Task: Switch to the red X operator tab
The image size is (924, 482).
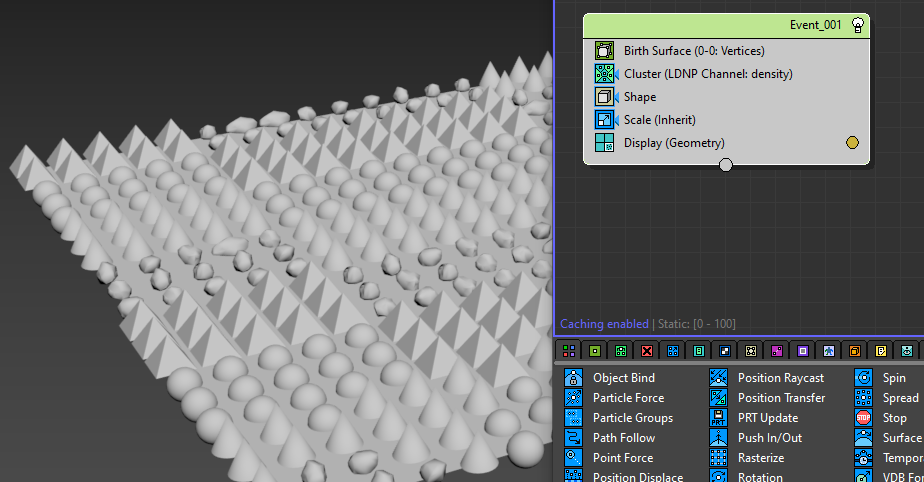Action: [646, 351]
